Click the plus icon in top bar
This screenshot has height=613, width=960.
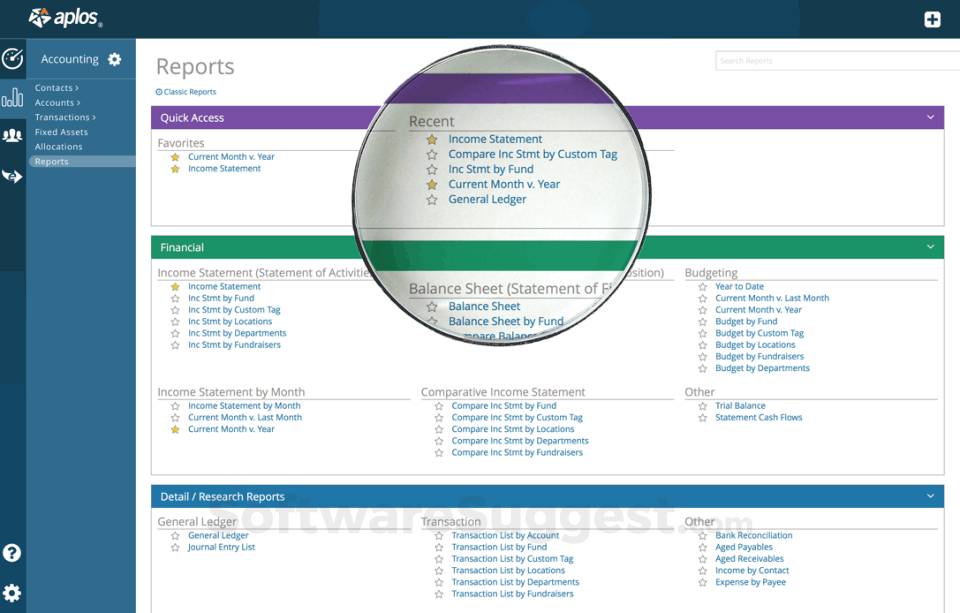[x=933, y=18]
